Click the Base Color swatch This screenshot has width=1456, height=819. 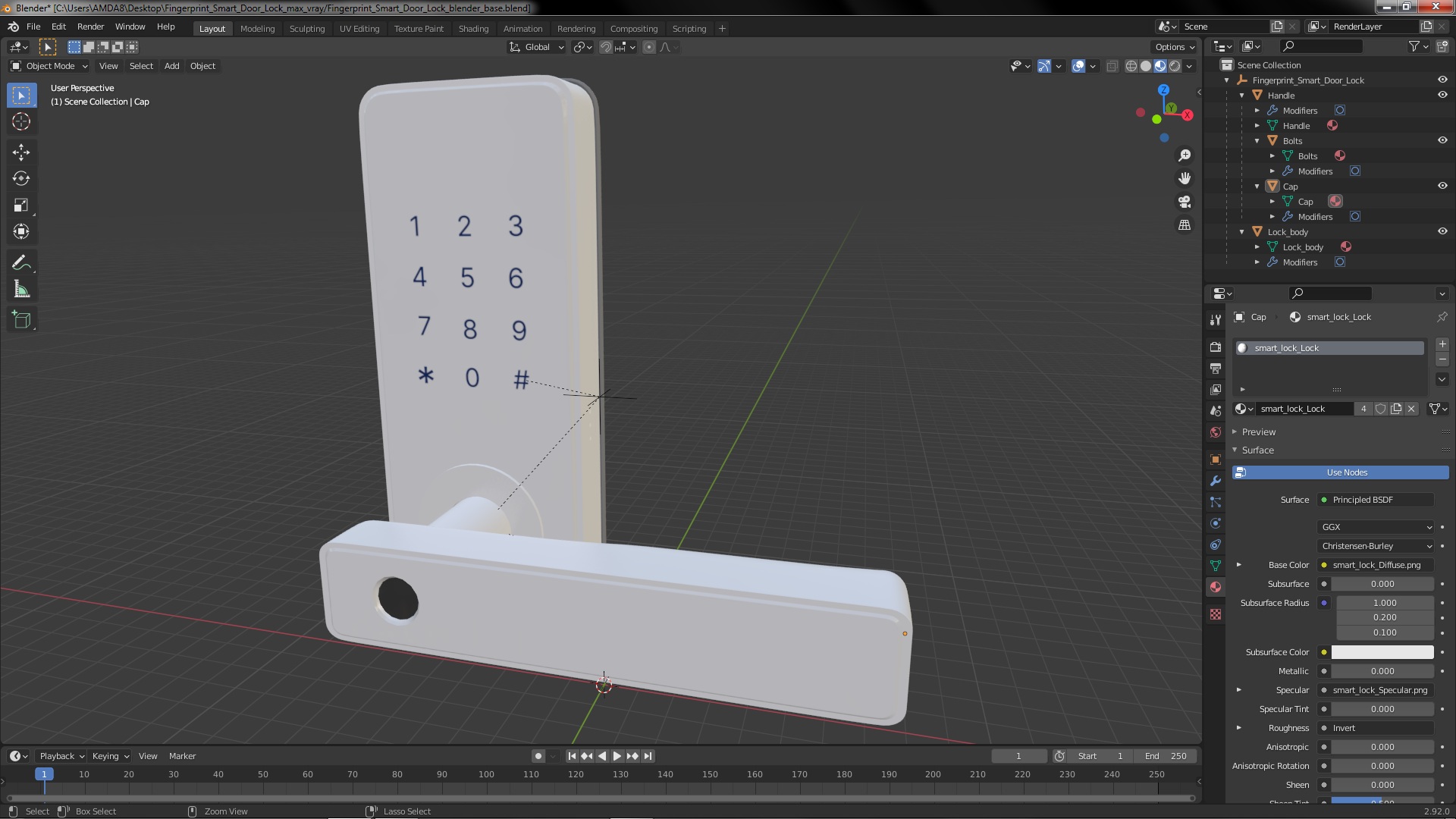point(1323,565)
